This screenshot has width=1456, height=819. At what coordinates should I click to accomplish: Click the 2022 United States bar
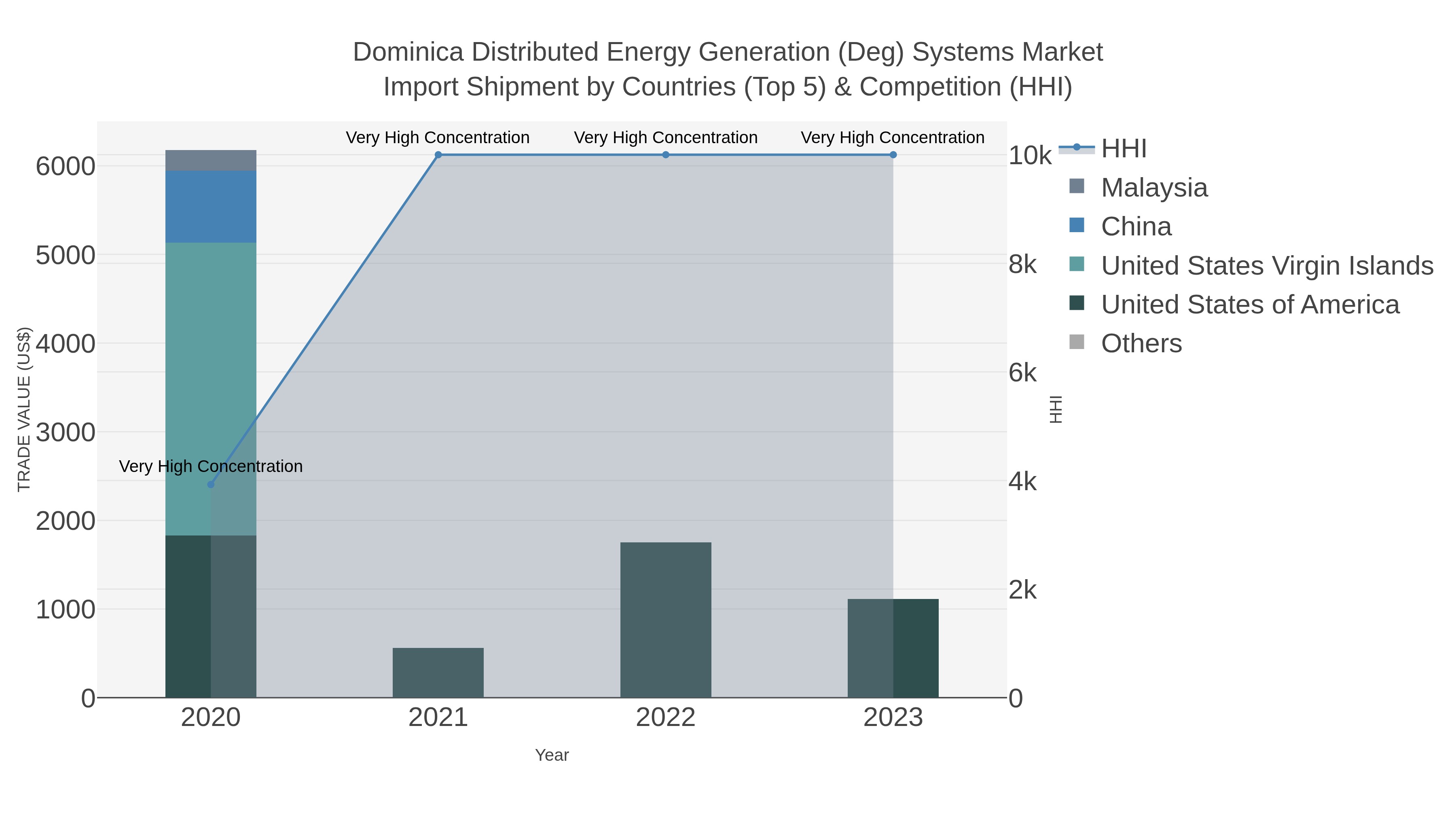[666, 620]
